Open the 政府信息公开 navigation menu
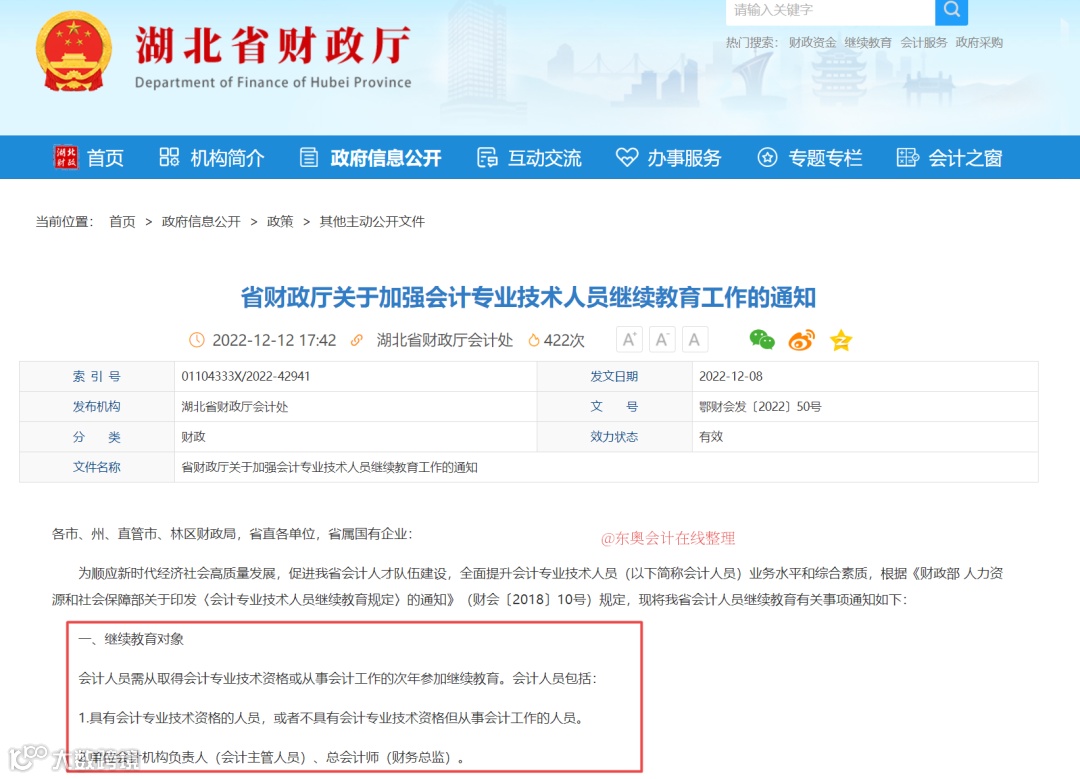Screen dimensions: 1080x779 coord(386,158)
